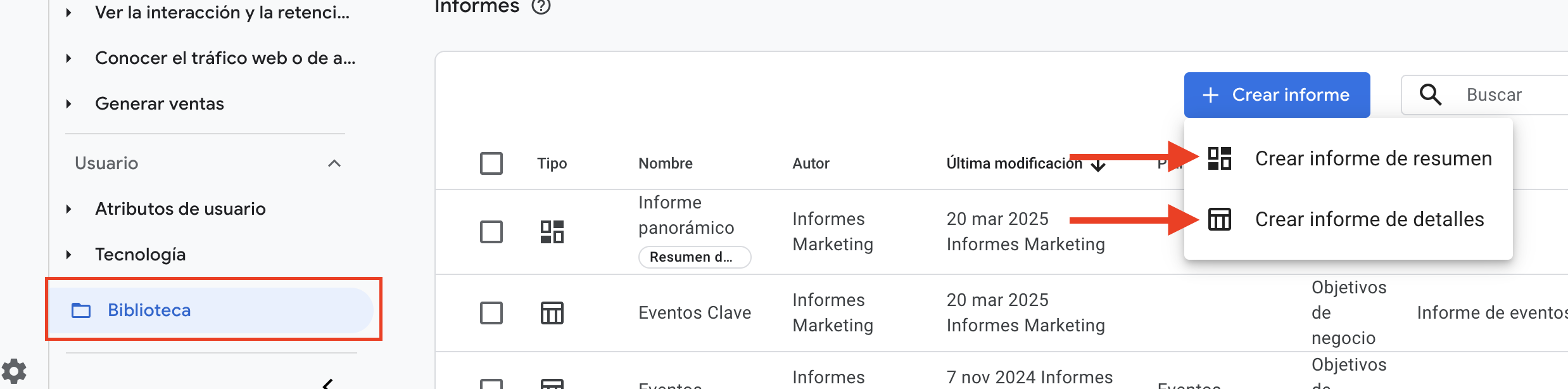Check the Informe panorámico row checkbox
Screen dimensions: 1568x389
point(491,232)
